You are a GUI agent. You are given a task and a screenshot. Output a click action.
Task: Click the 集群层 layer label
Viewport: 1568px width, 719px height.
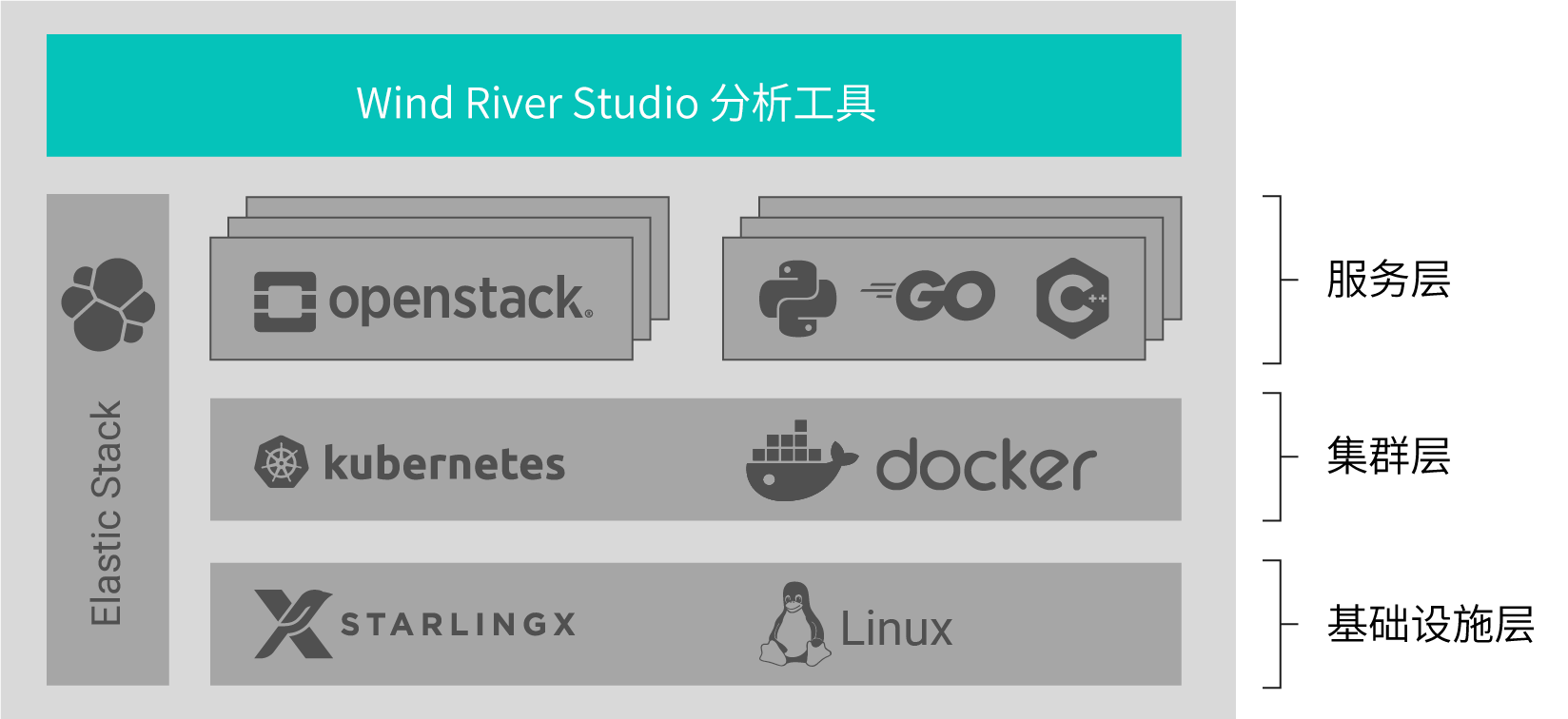tap(1388, 456)
